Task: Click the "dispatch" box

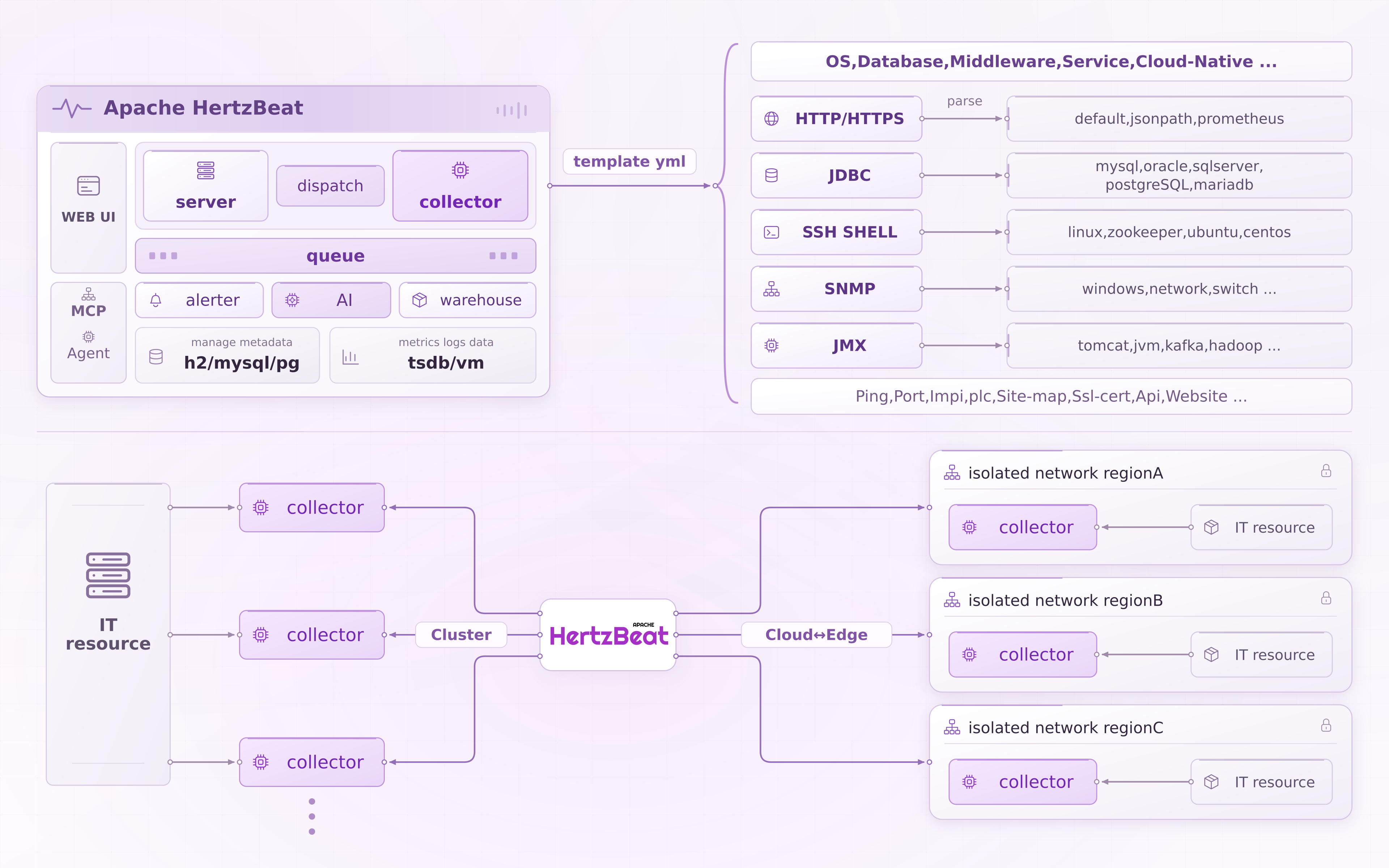Action: (330, 186)
